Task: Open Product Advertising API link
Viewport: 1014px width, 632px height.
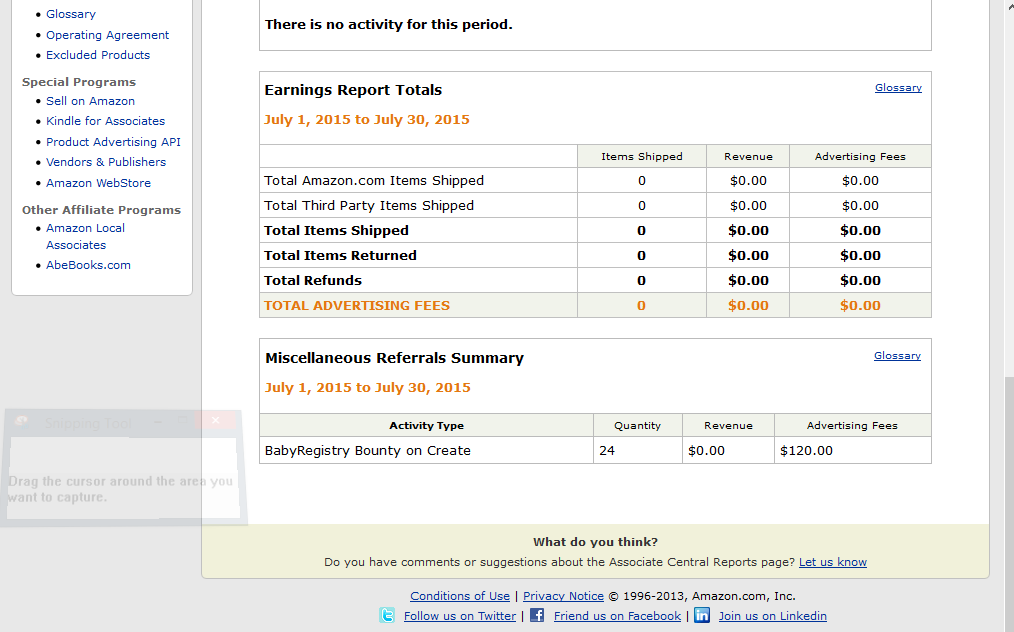Action: tap(113, 142)
